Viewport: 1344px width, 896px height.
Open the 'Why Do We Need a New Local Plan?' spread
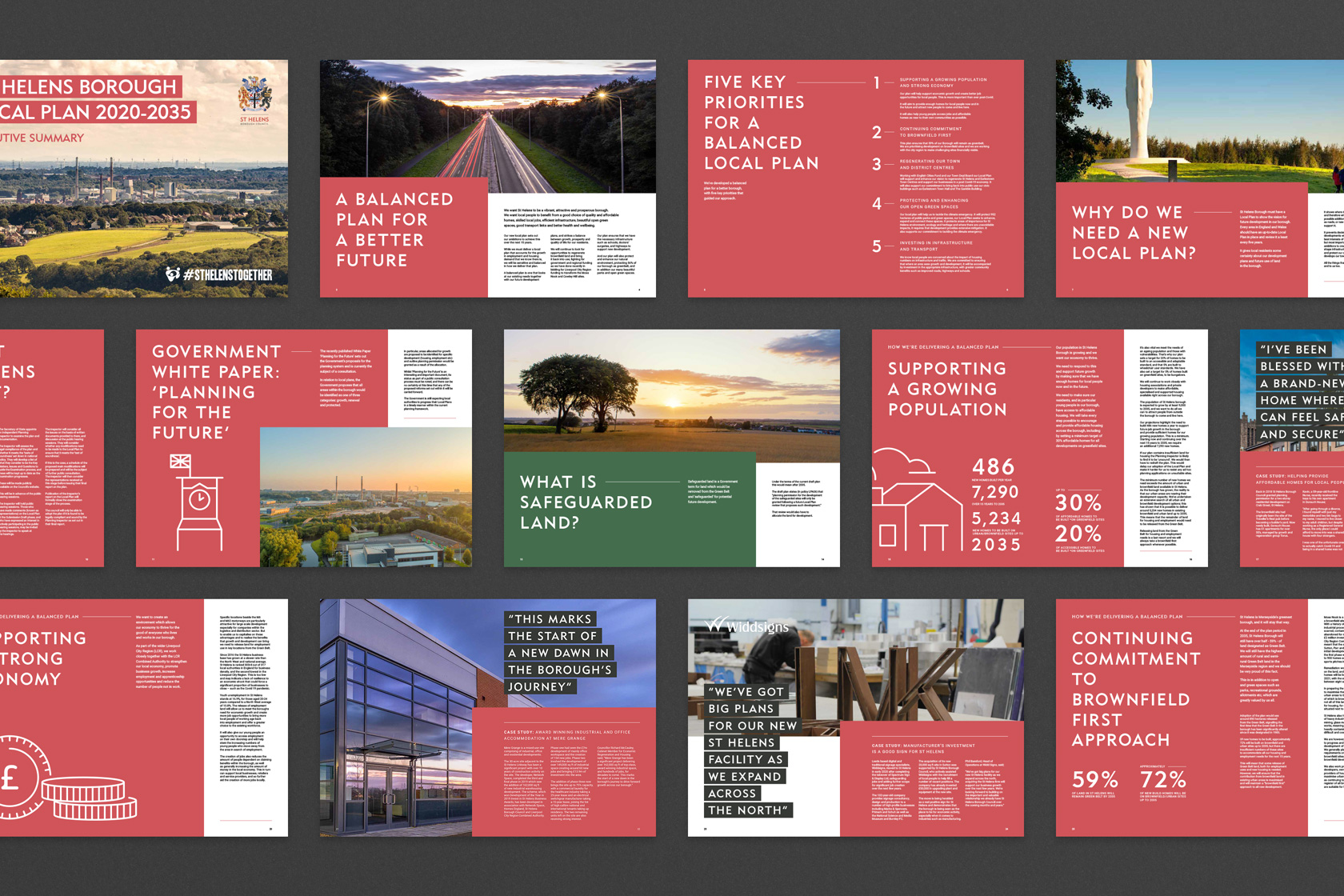tap(1200, 178)
